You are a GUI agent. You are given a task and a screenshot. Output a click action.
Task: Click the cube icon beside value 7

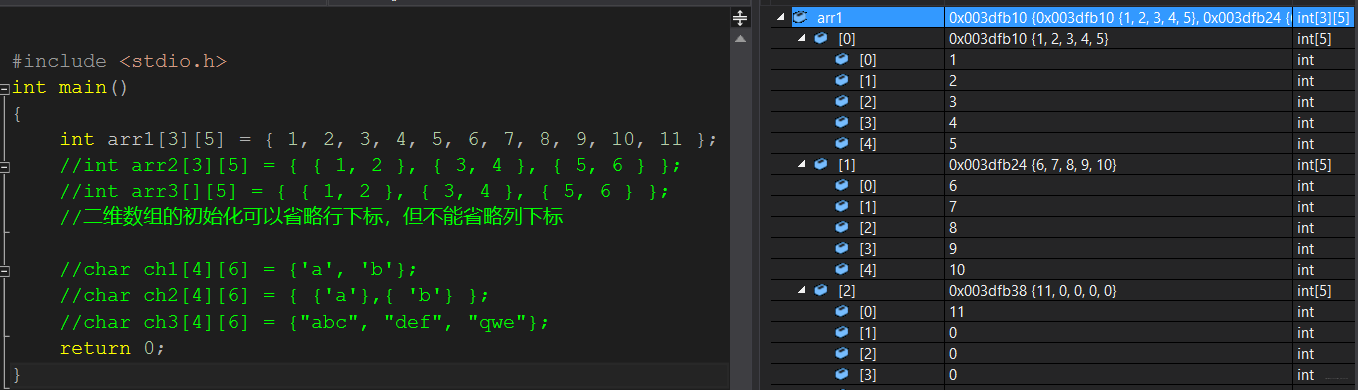(842, 207)
